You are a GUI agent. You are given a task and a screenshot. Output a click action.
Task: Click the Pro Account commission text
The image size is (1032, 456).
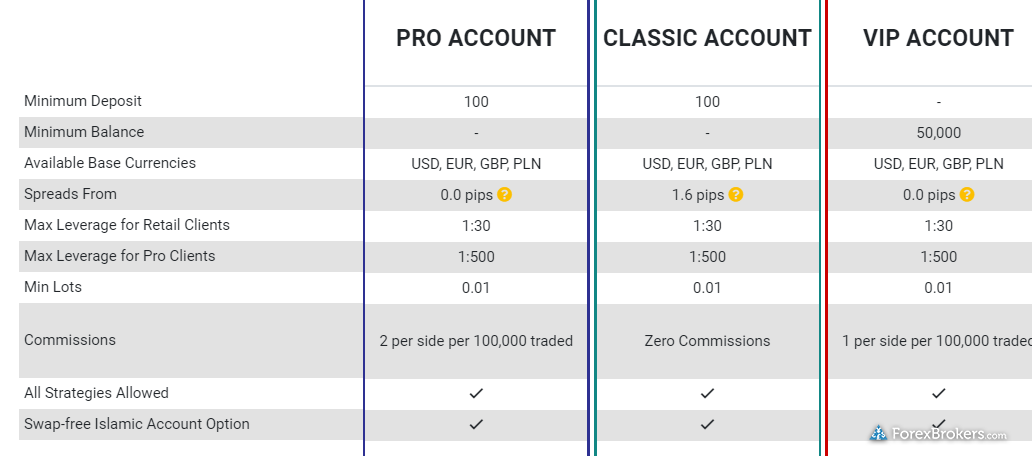coord(476,341)
